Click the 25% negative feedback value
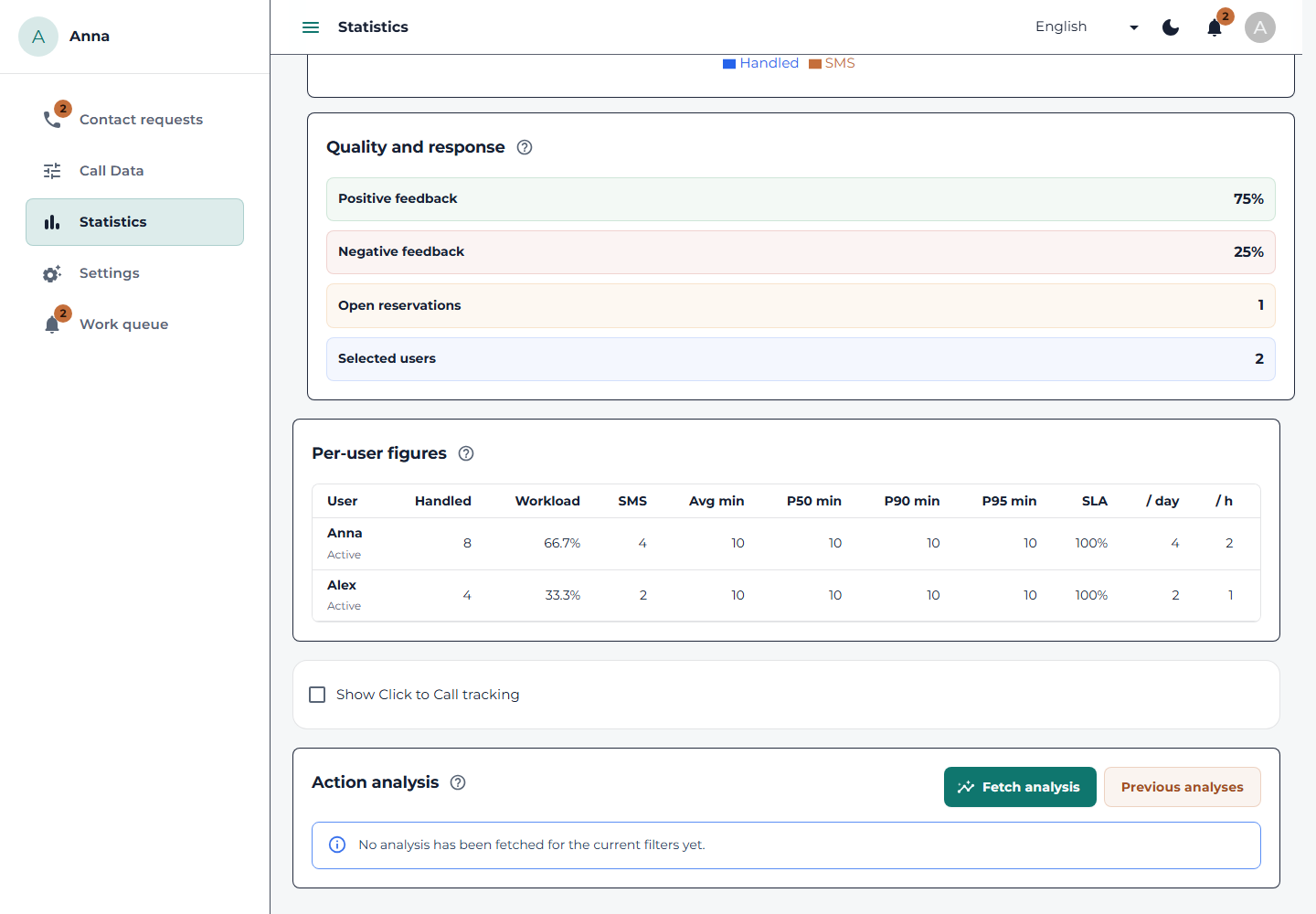Image resolution: width=1316 pixels, height=914 pixels. (x=1248, y=252)
